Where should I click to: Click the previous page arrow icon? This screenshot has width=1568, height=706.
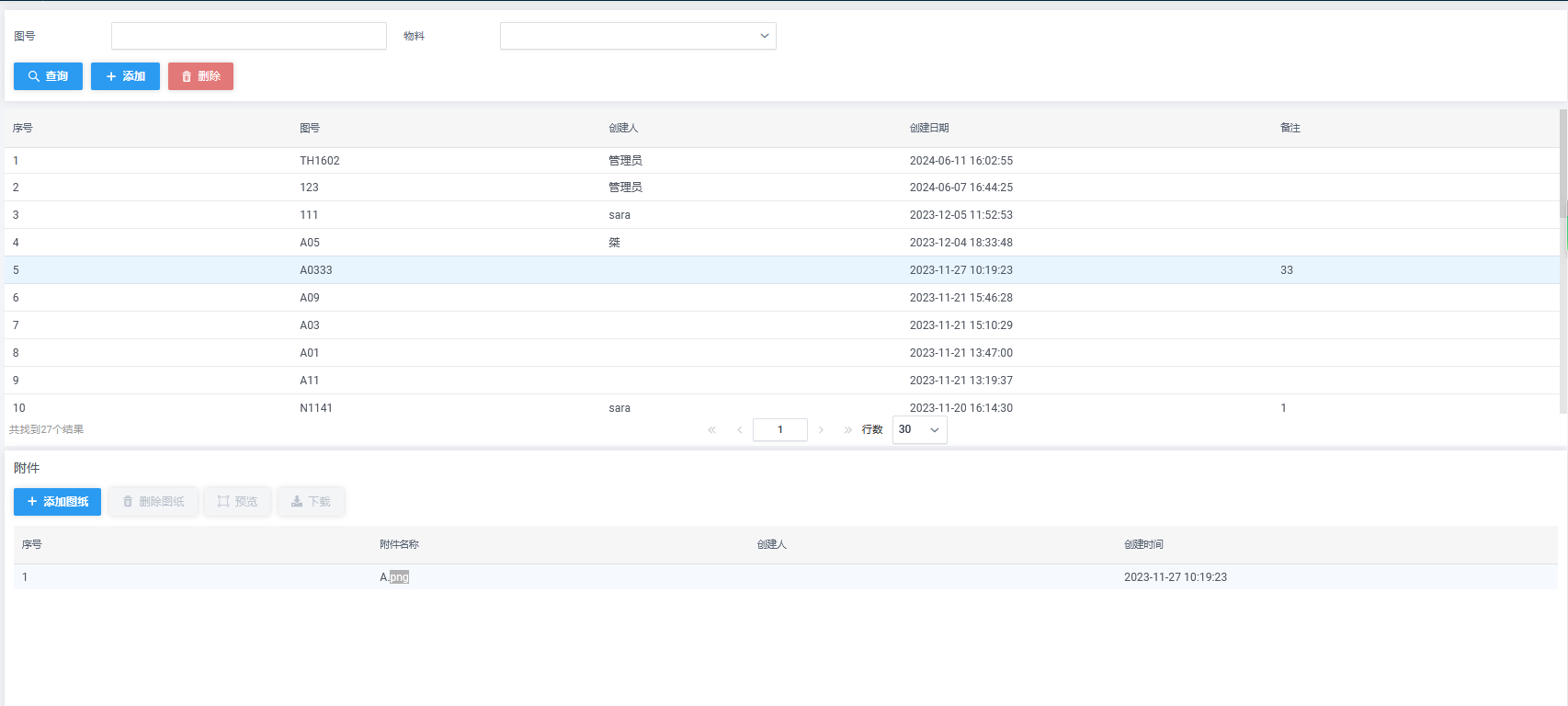740,430
